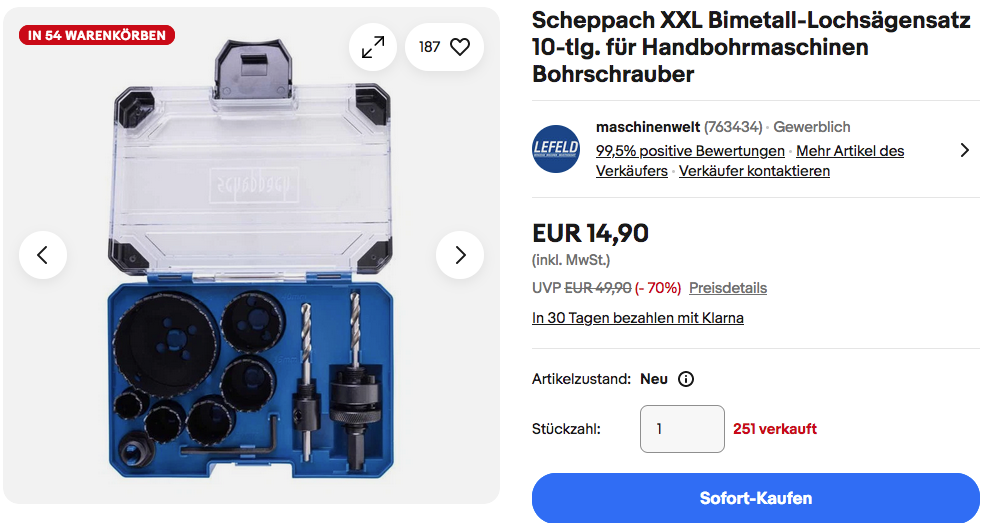
Task: Click the 187 watchers count
Action: [429, 47]
